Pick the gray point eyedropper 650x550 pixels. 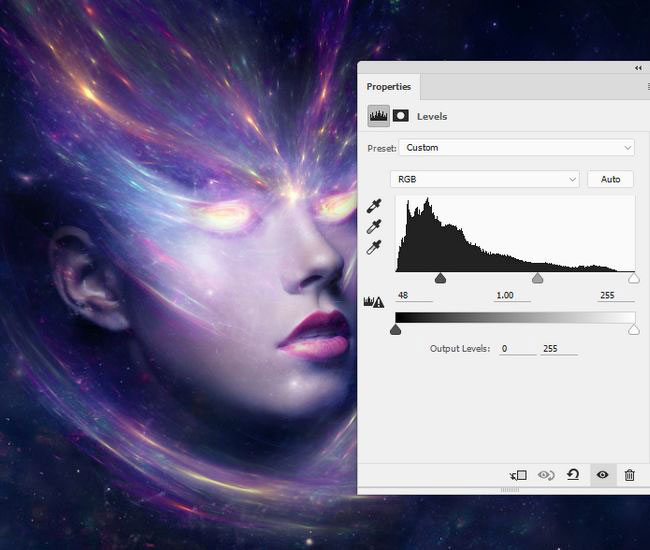(x=374, y=227)
